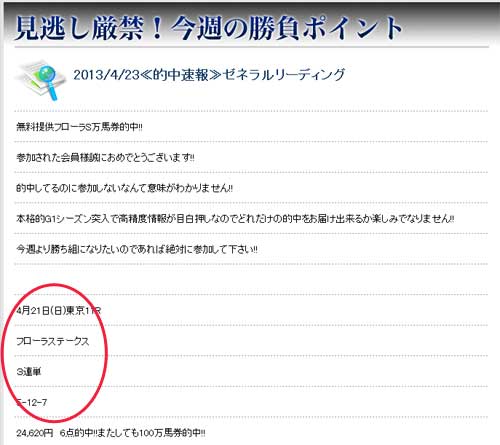Viewport: 500px width, 445px height.
Task: Select the line 今週より勝ち組になりたいのであれば
Action: [137, 249]
